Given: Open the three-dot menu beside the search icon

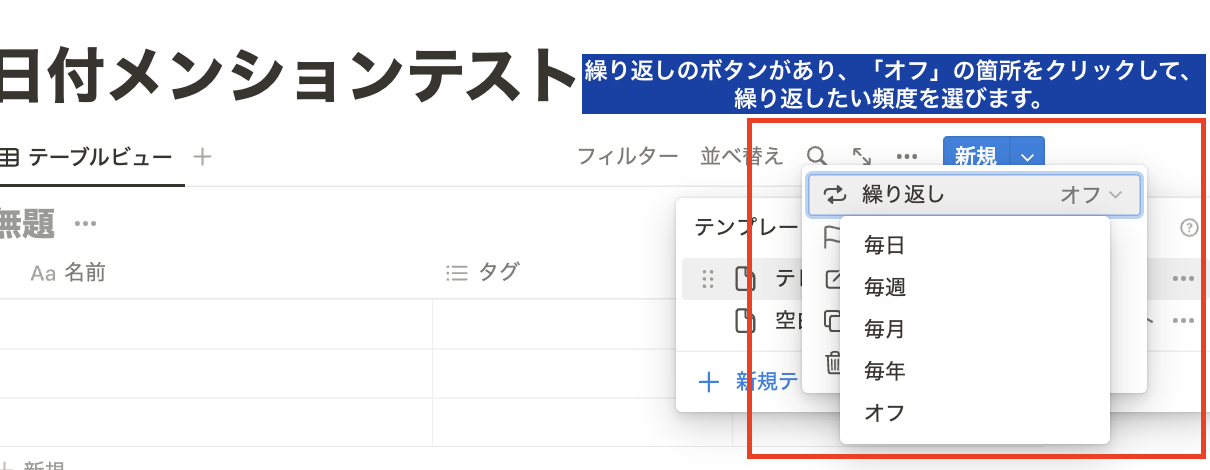Looking at the screenshot, I should [x=907, y=156].
